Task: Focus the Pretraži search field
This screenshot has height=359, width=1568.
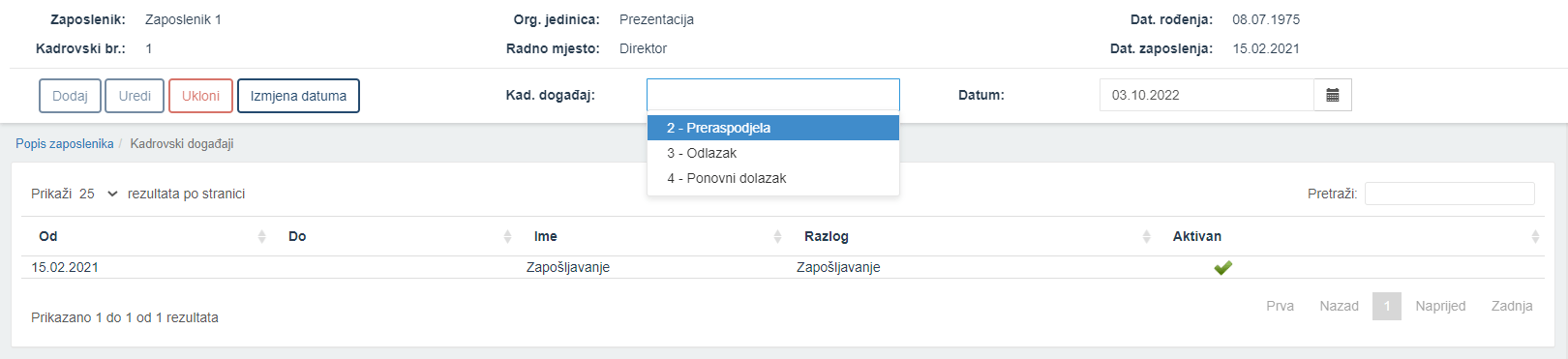Action: pyautogui.click(x=1449, y=194)
